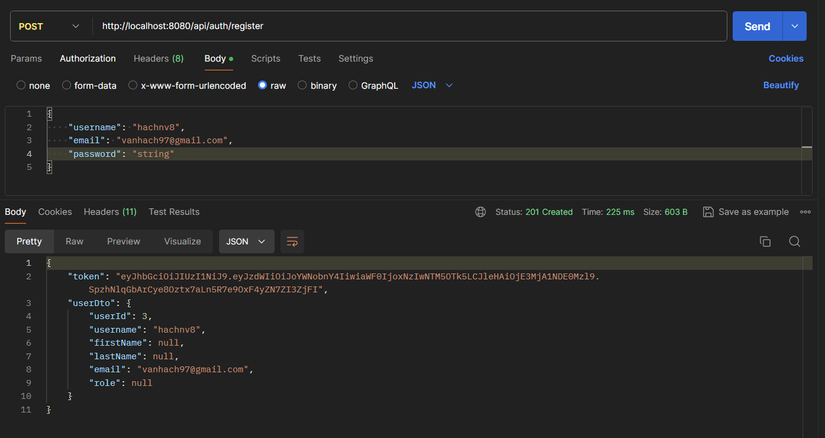Select the form-data radio option
Screen dimensions: 825x438
click(x=67, y=86)
